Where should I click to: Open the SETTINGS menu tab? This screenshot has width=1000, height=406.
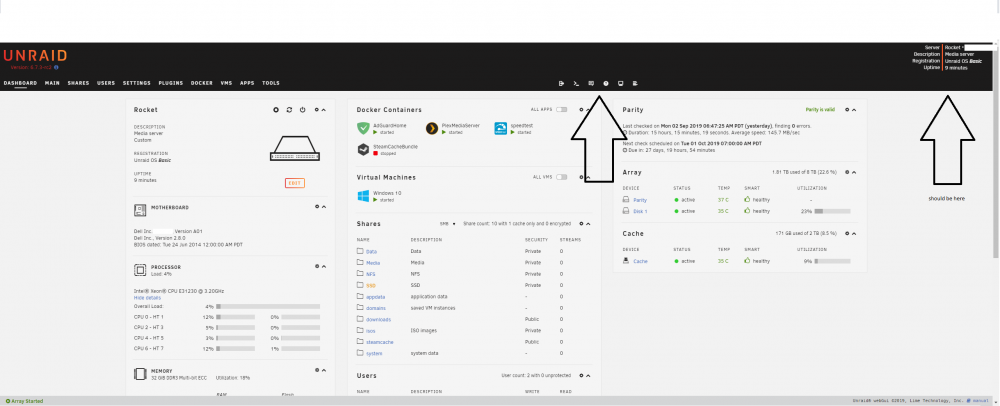coord(136,83)
